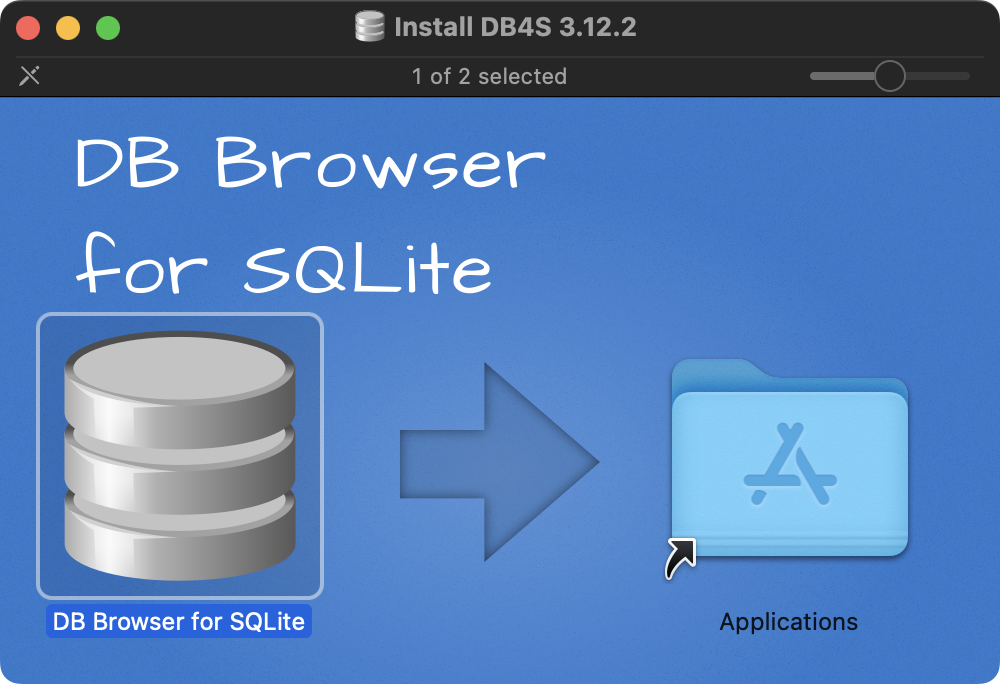Click the read-only crossed pencil status icon
The image size is (1000, 684).
[30, 76]
